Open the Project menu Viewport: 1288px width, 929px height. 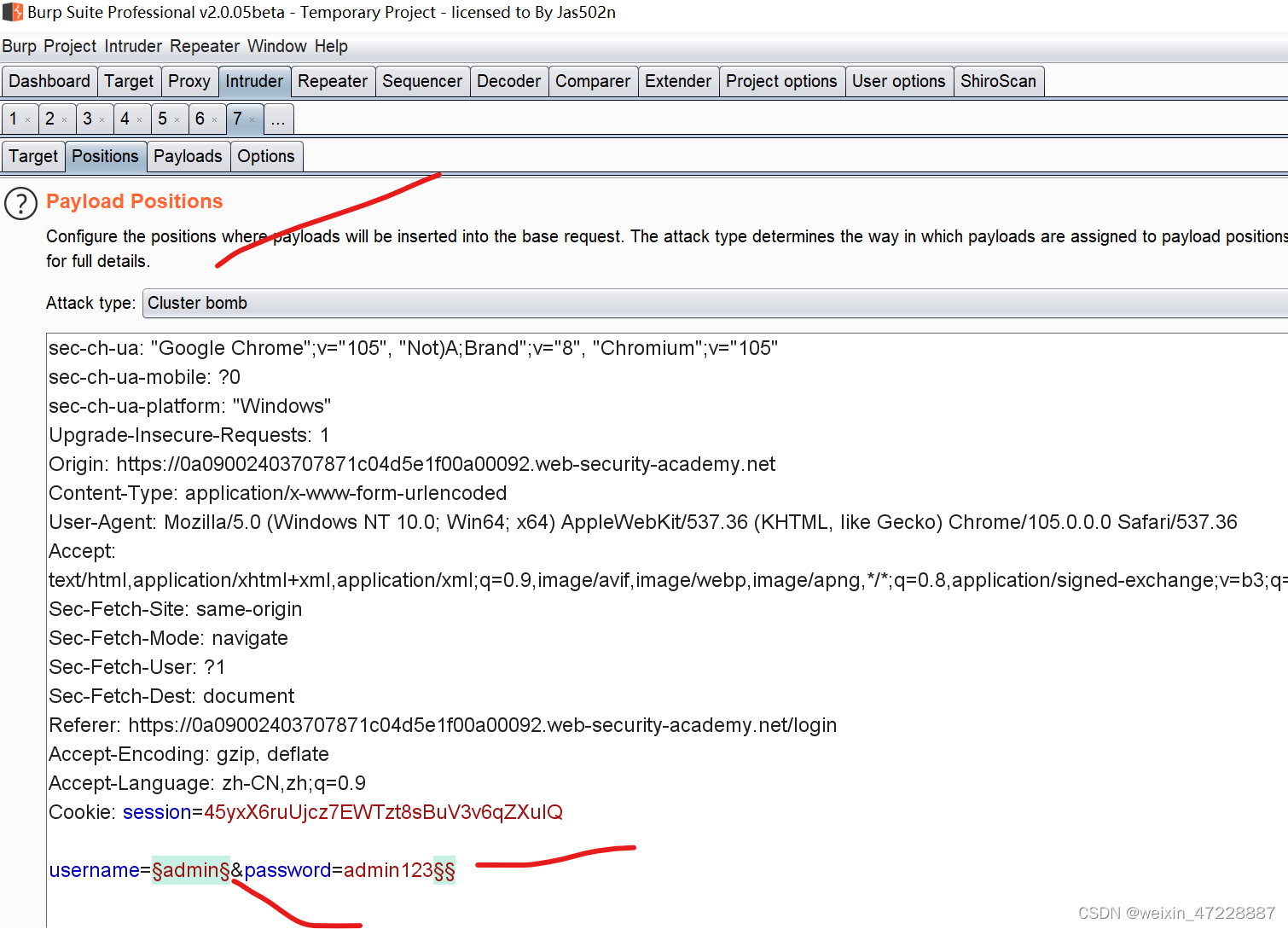click(x=70, y=46)
